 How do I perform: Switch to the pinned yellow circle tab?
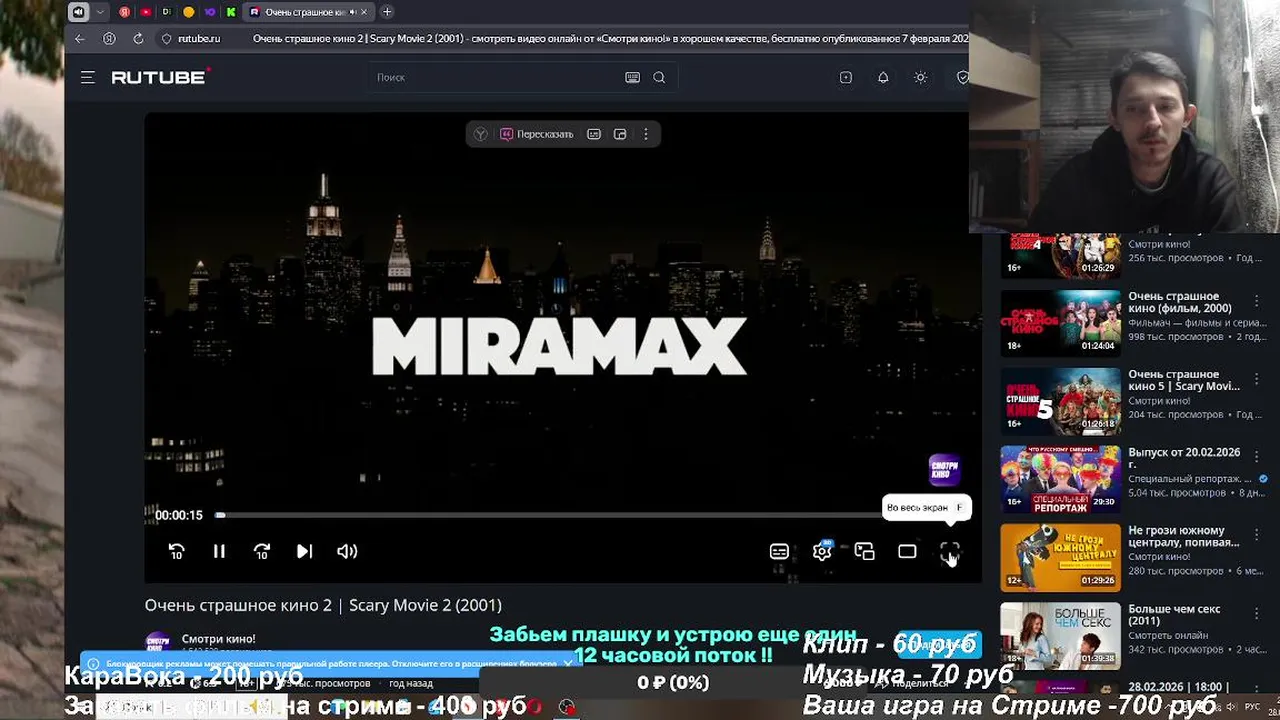tap(188, 12)
